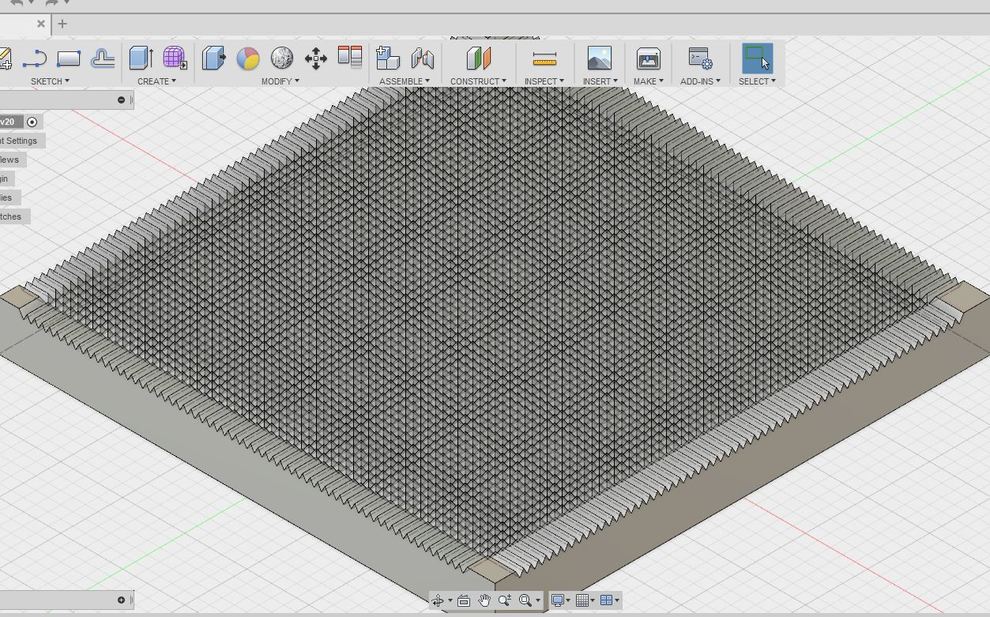Click the Bodies browser row
This screenshot has height=617, width=990.
[9, 198]
